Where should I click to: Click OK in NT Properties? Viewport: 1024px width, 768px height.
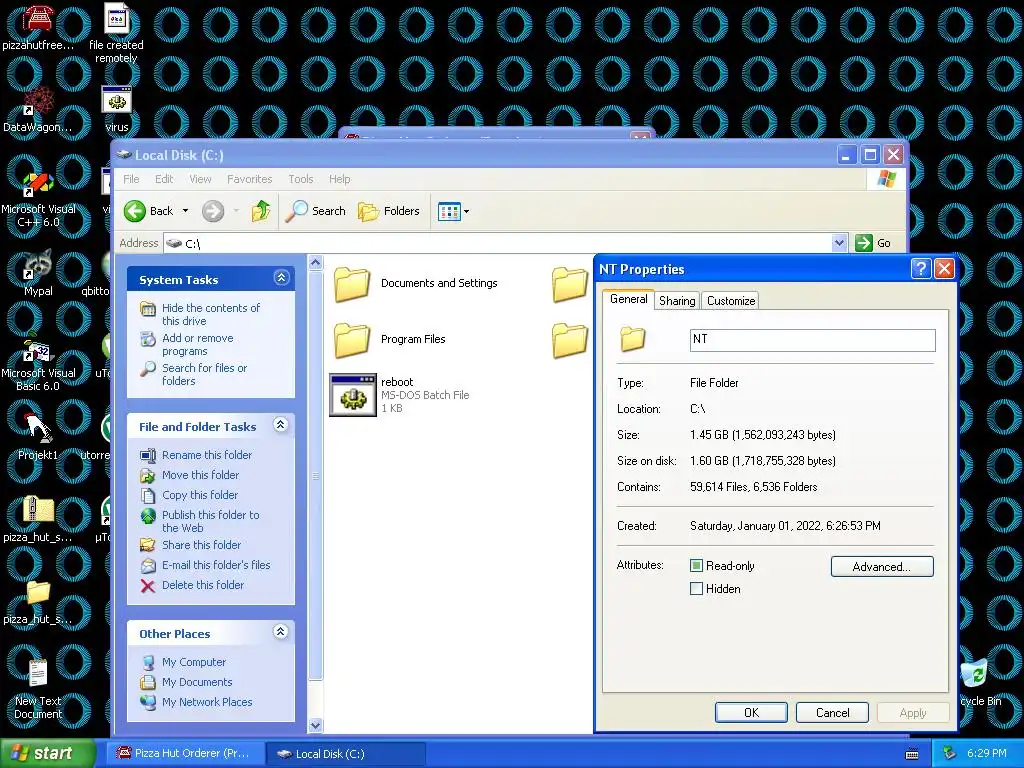(x=751, y=712)
